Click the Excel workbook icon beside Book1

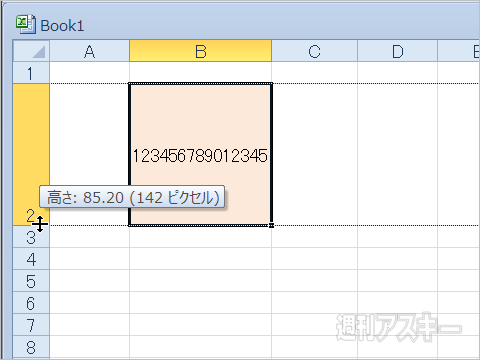point(25,24)
